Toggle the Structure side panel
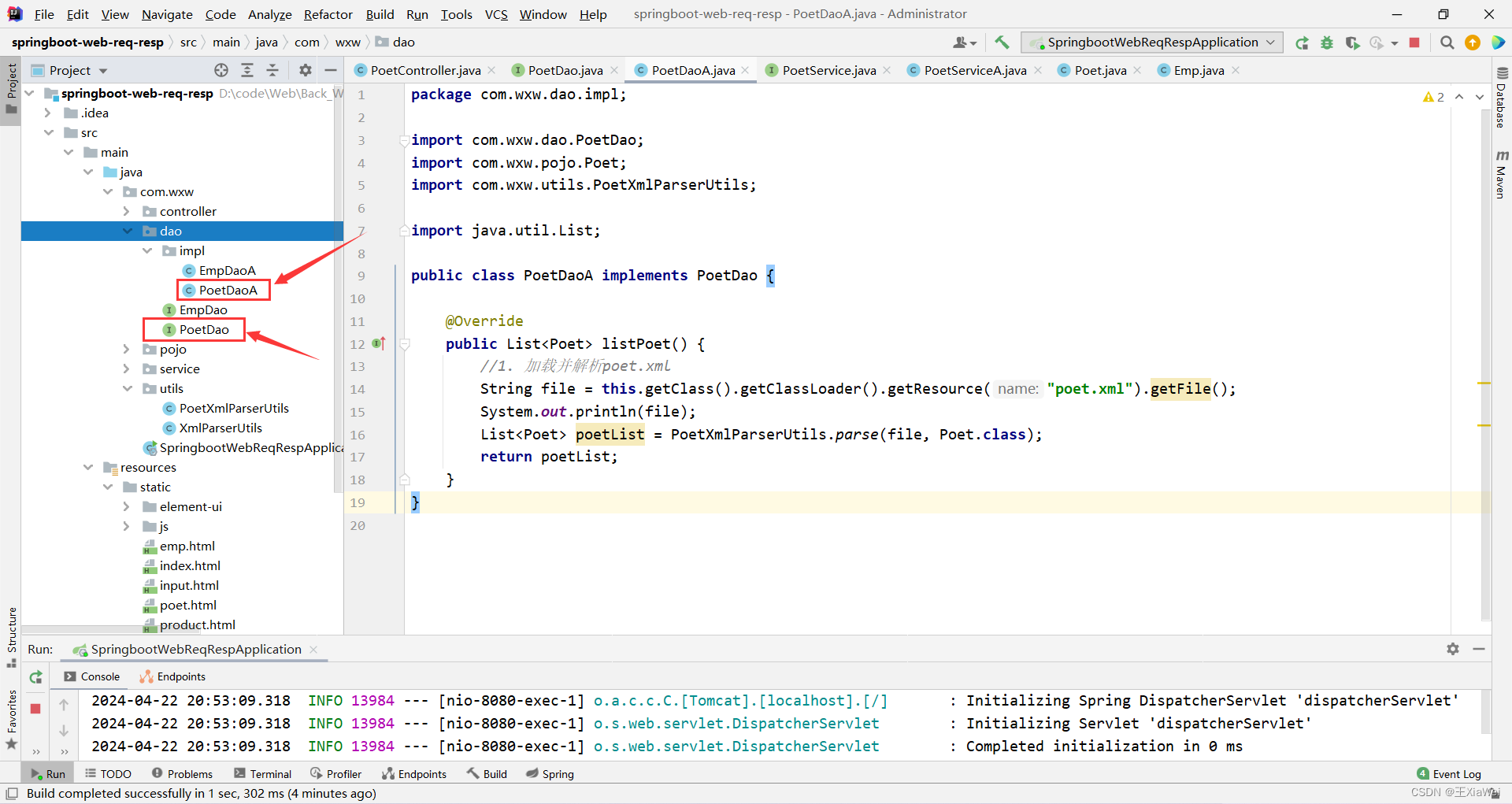Viewport: 1512px width, 804px height. (11, 637)
